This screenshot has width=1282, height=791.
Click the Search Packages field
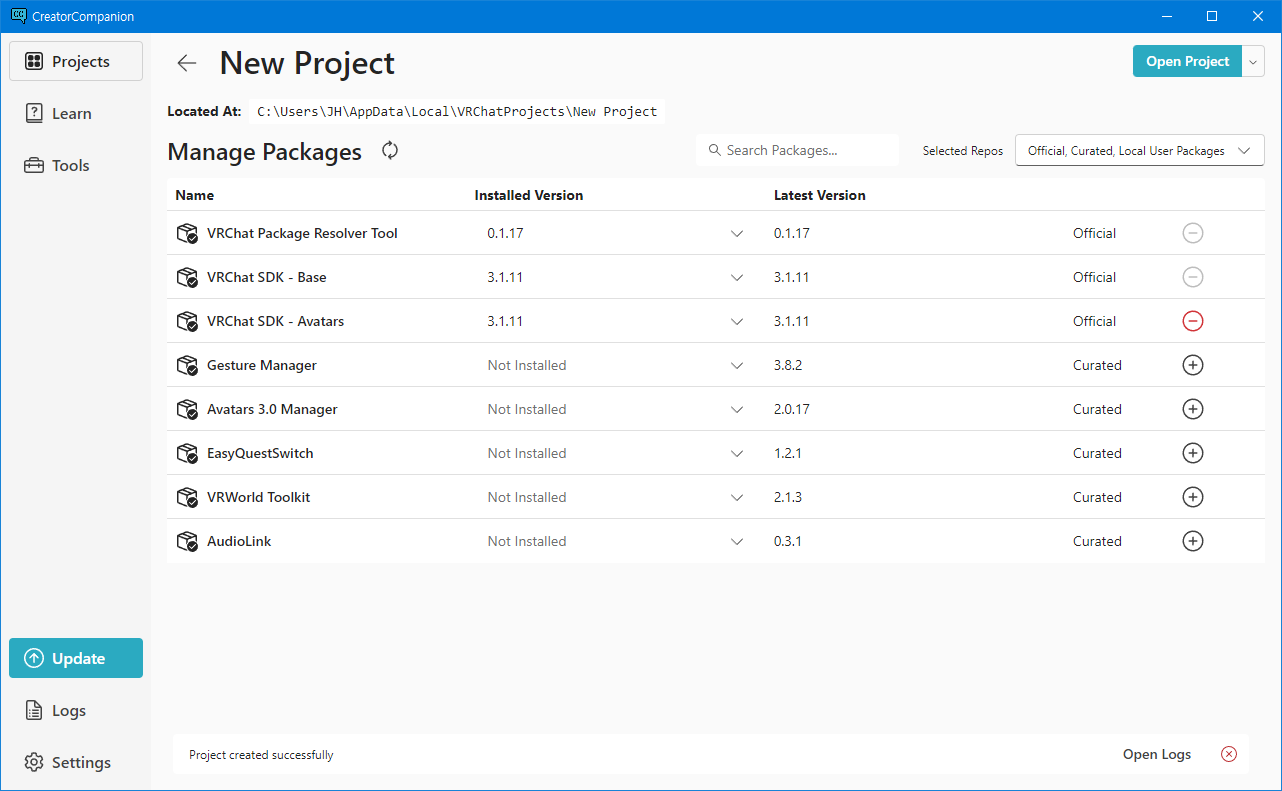tap(797, 150)
